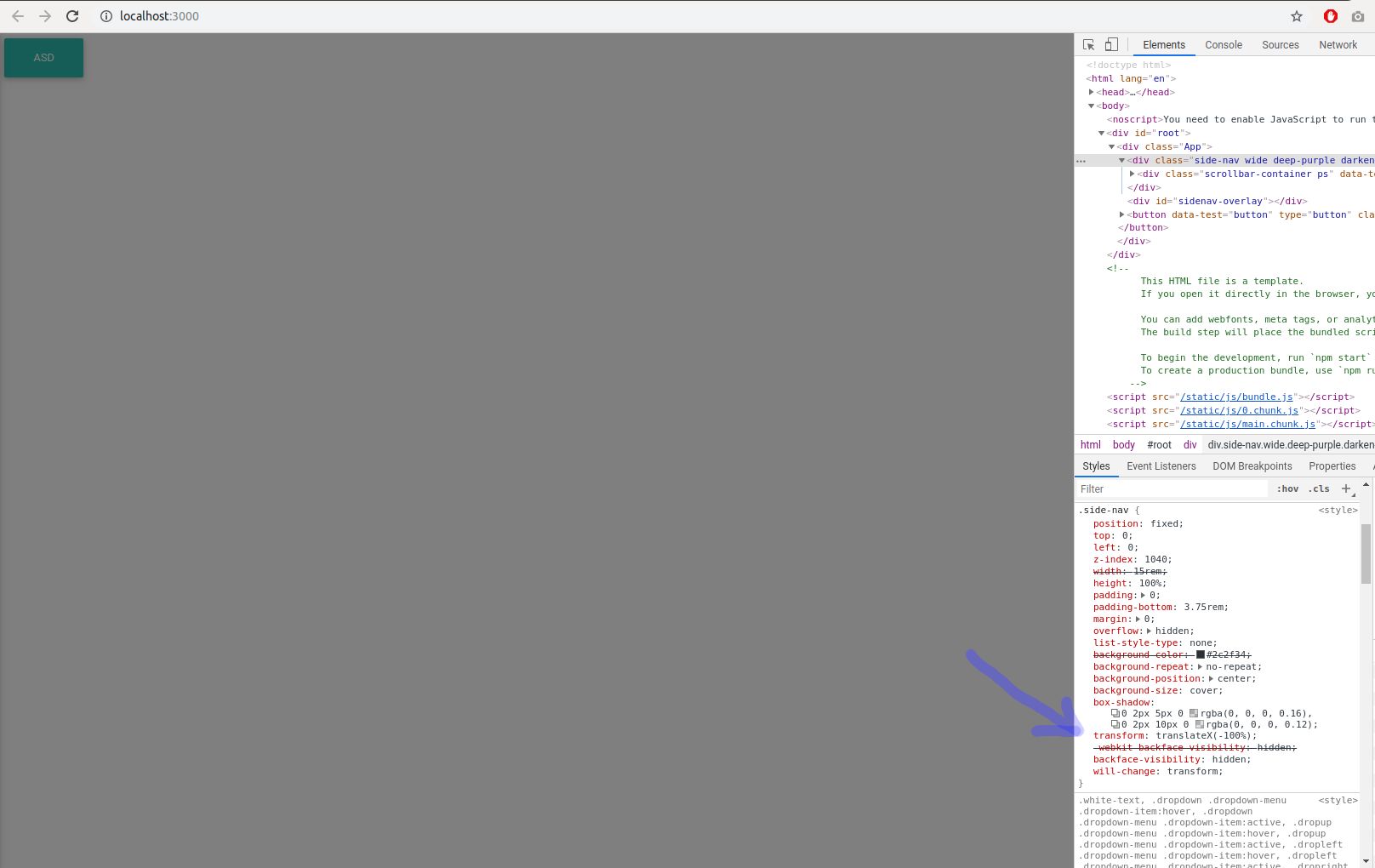Click the height 100% declaration

(x=1130, y=583)
